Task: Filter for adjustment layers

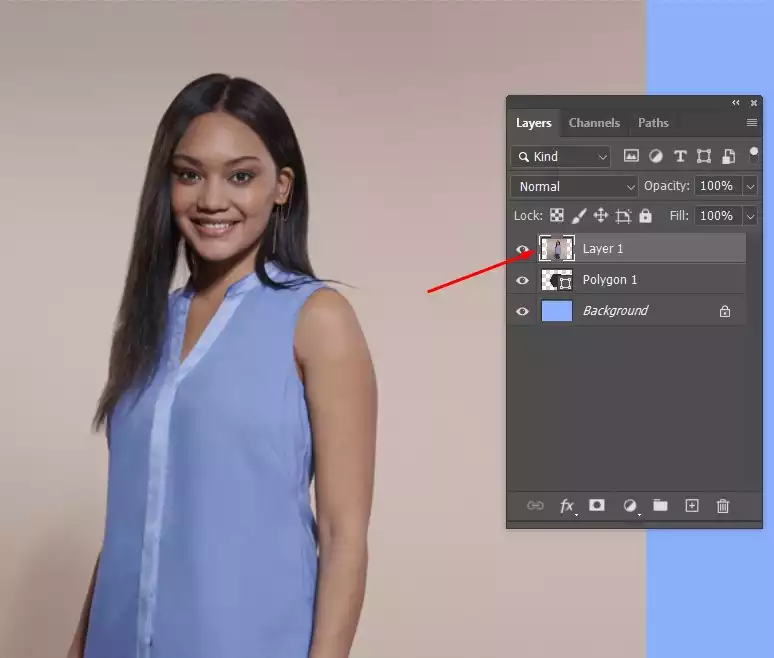Action: tap(656, 156)
